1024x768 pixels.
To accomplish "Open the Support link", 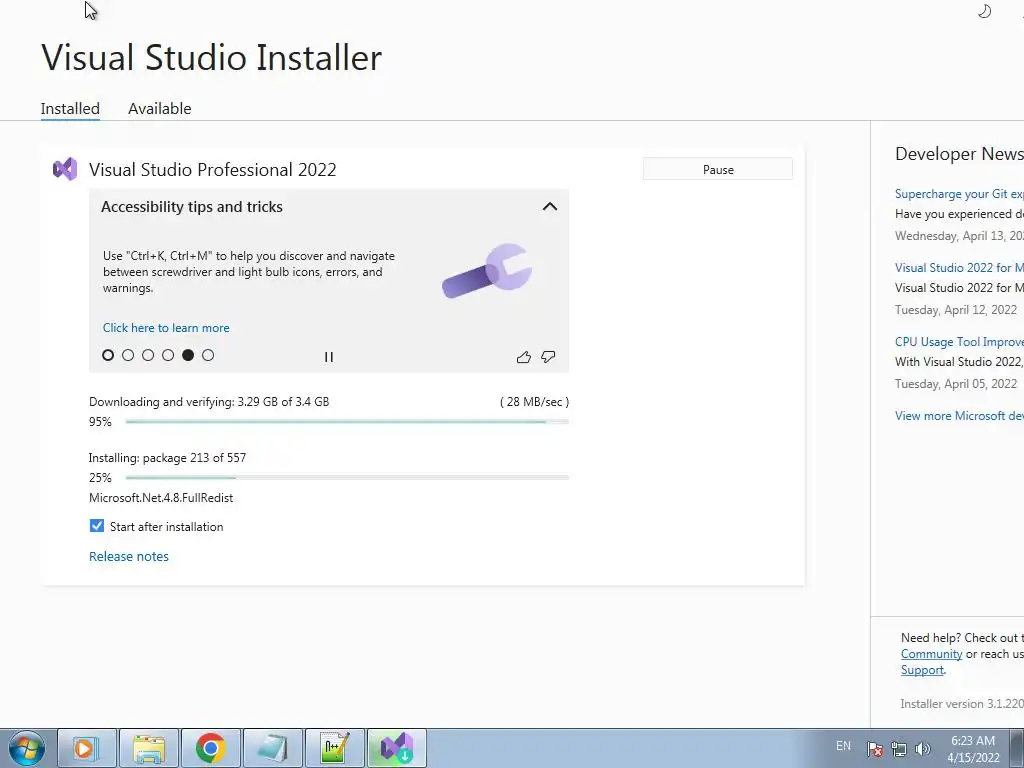I will [922, 670].
